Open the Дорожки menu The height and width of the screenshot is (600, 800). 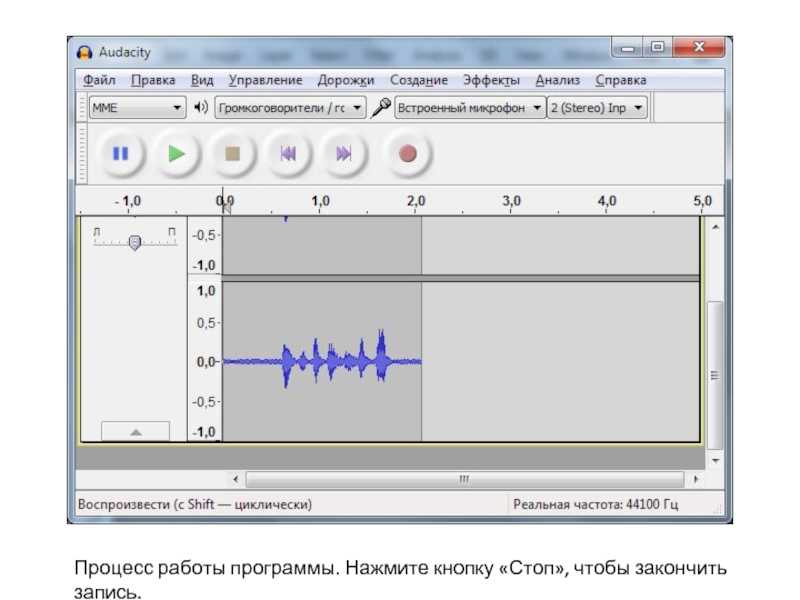coord(346,80)
